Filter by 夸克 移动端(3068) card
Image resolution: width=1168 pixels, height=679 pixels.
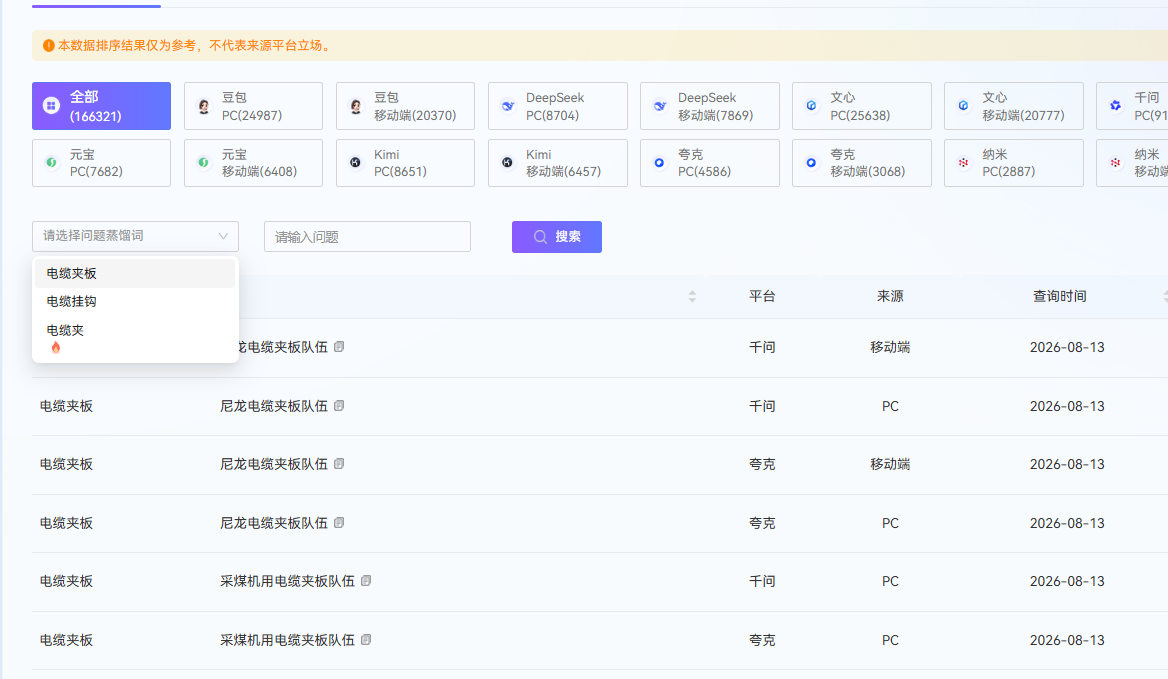(862, 163)
